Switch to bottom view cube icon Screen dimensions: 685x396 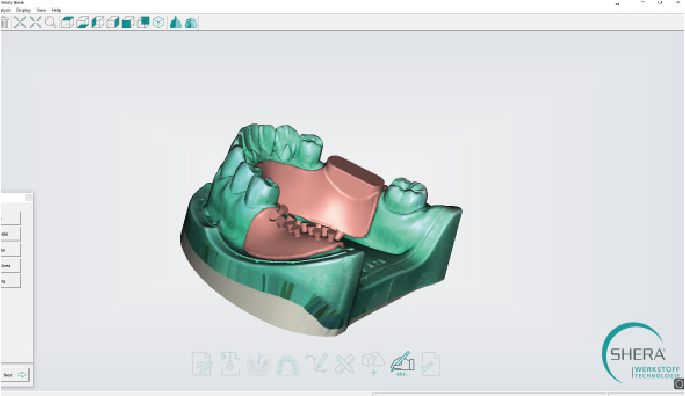83,22
